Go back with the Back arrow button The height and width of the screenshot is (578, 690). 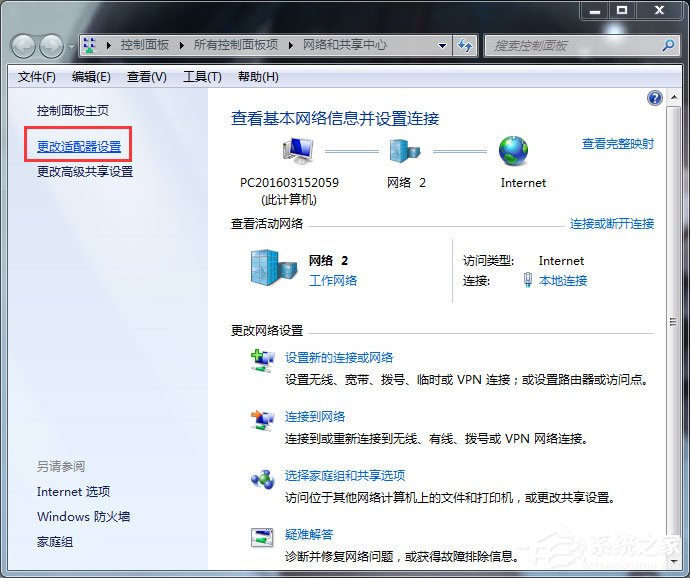[23, 46]
